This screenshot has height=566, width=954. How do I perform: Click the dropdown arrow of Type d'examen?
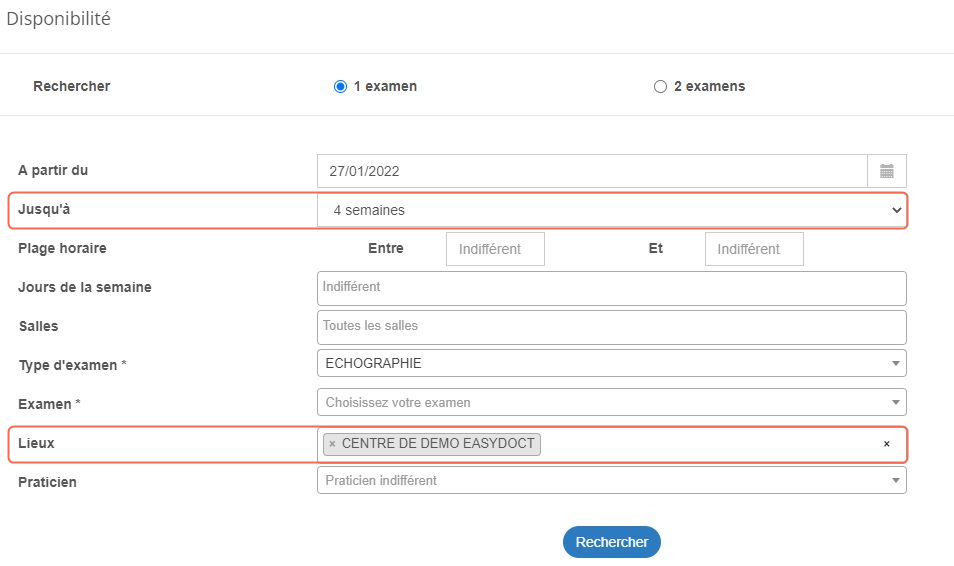[896, 364]
